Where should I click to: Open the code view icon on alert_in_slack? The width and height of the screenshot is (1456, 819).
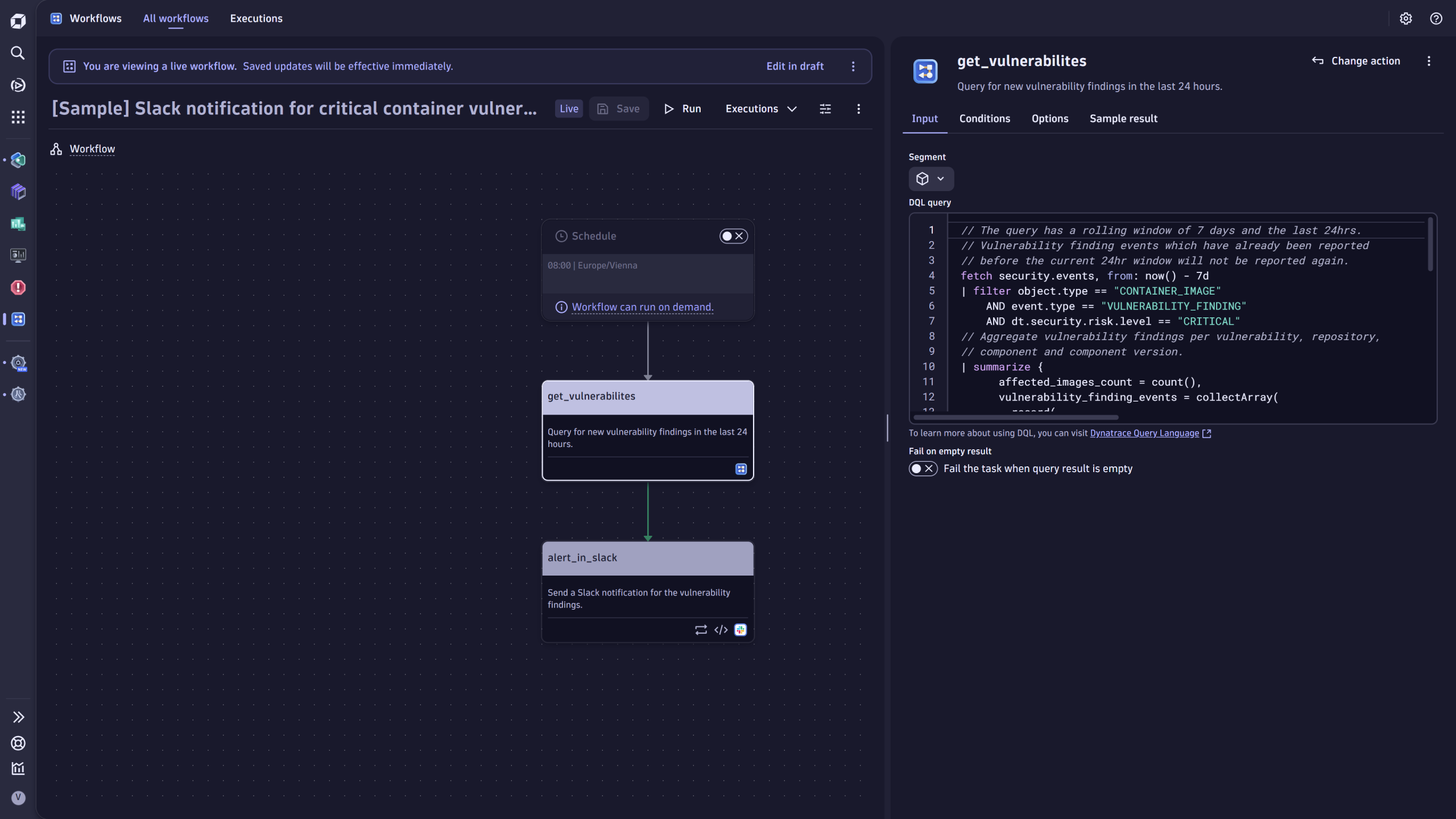(x=721, y=630)
